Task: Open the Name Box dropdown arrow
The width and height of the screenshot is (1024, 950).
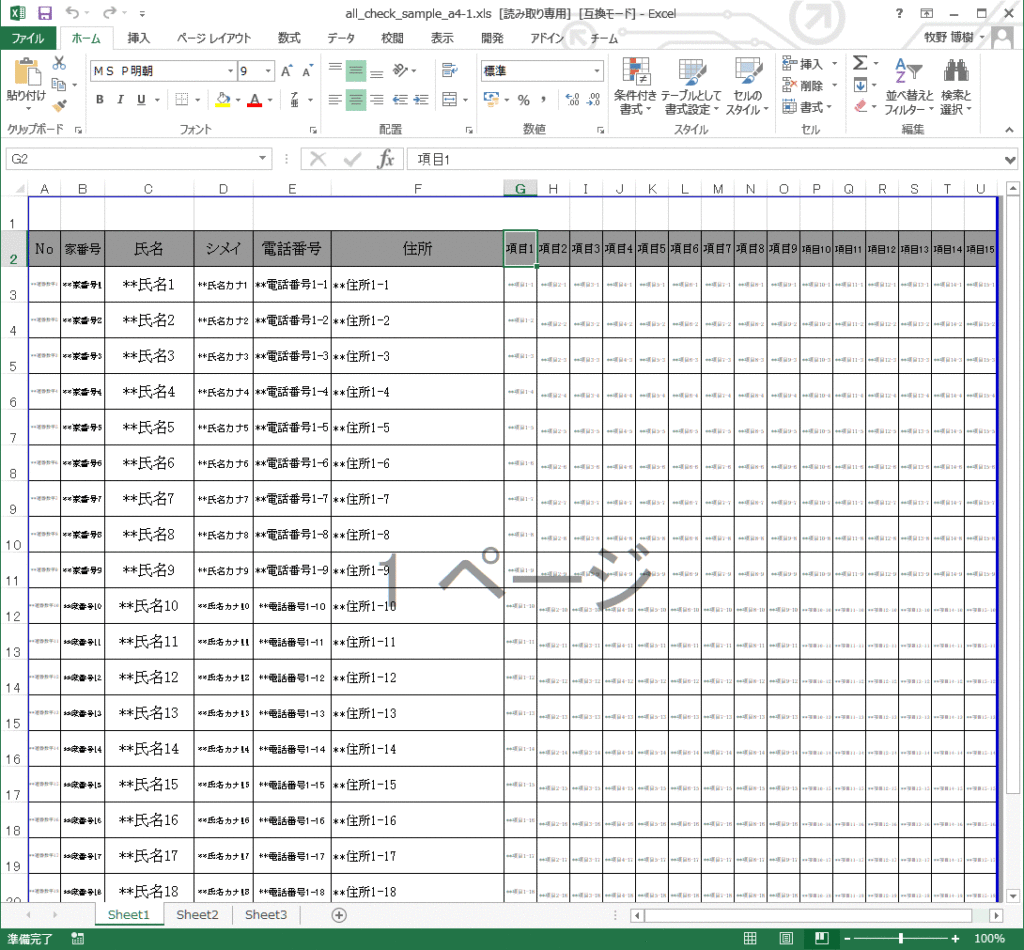Action: (264, 159)
